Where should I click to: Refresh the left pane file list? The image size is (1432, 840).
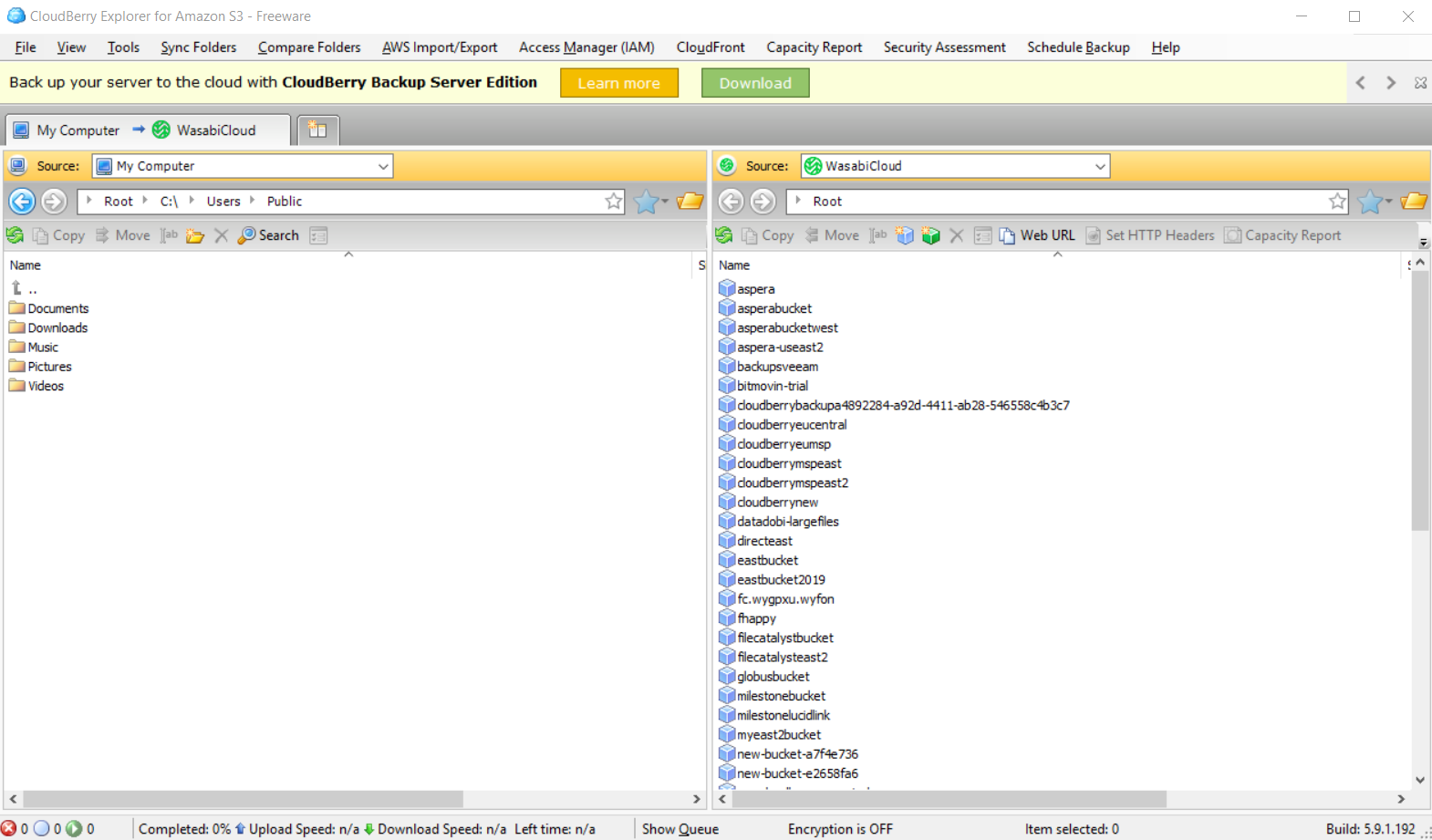(15, 235)
